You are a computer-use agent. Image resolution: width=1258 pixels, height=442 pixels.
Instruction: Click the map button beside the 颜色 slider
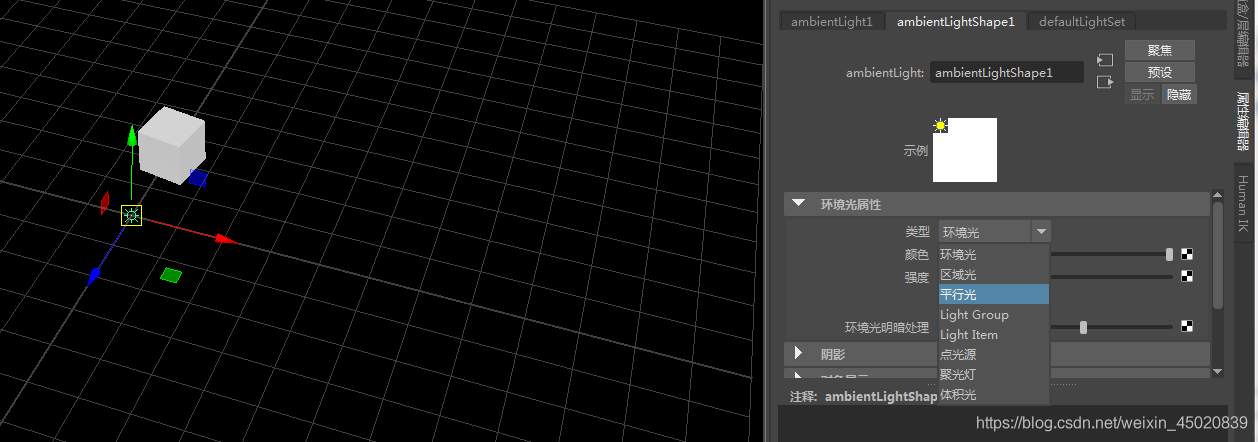point(1187,254)
